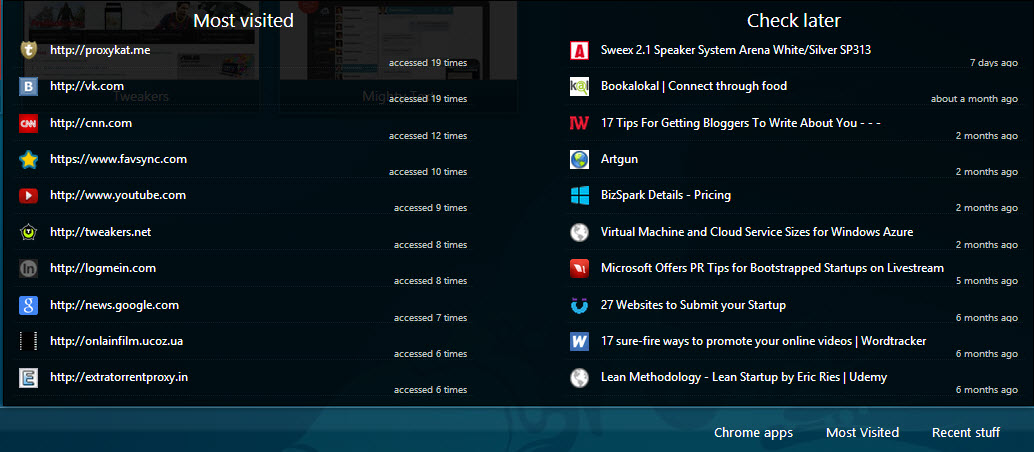This screenshot has width=1034, height=452.
Task: Open the extratorrentproxy.in link
Action: coord(119,377)
